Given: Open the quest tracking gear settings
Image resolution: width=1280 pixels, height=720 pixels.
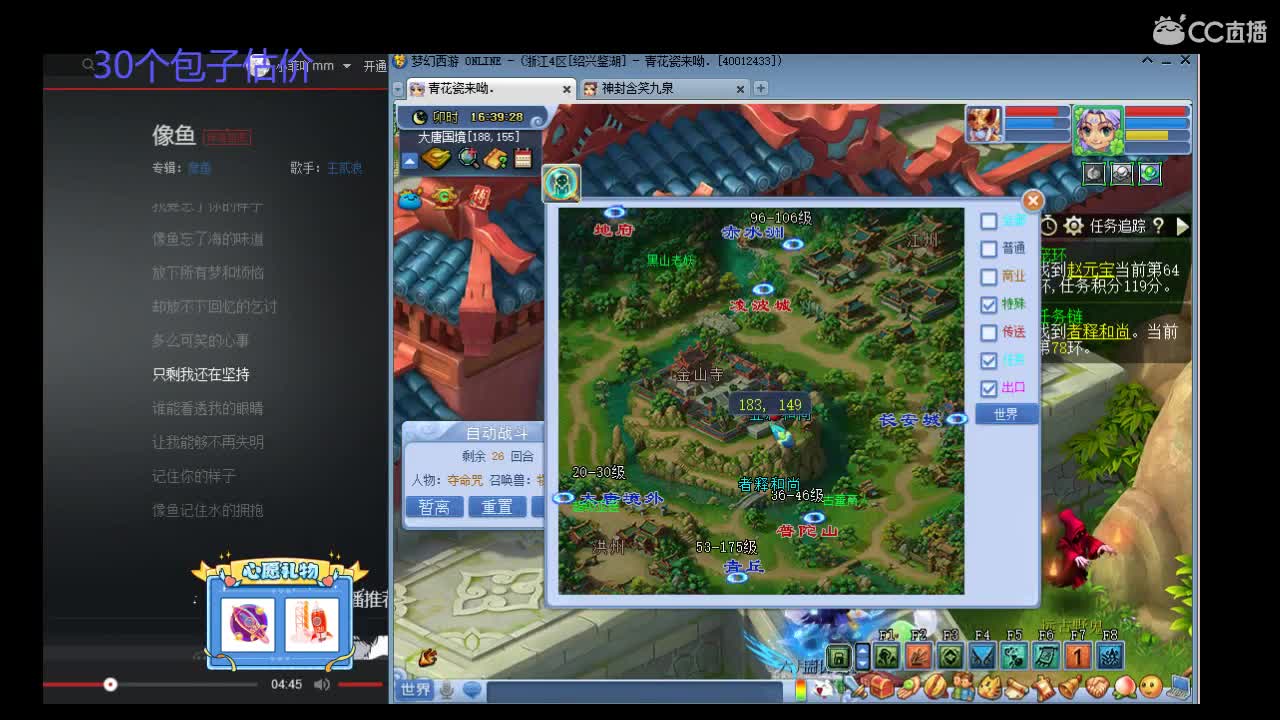Looking at the screenshot, I should (1073, 226).
